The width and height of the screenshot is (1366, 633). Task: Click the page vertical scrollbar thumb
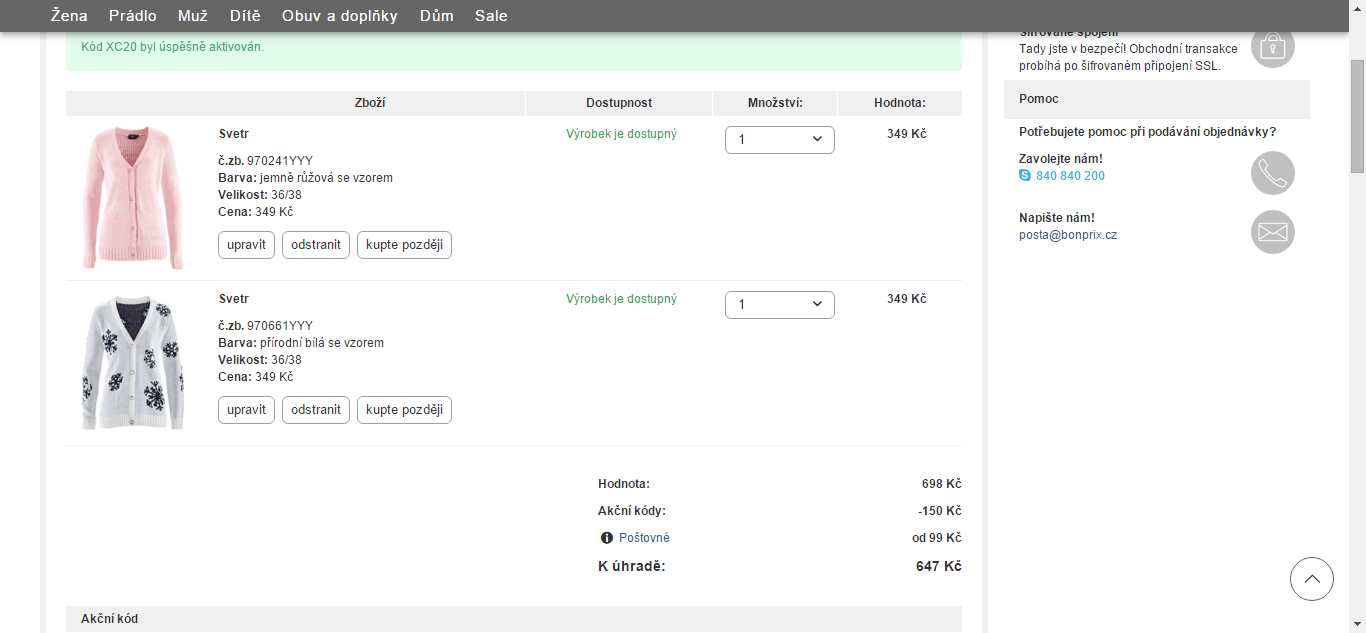pos(1357,116)
